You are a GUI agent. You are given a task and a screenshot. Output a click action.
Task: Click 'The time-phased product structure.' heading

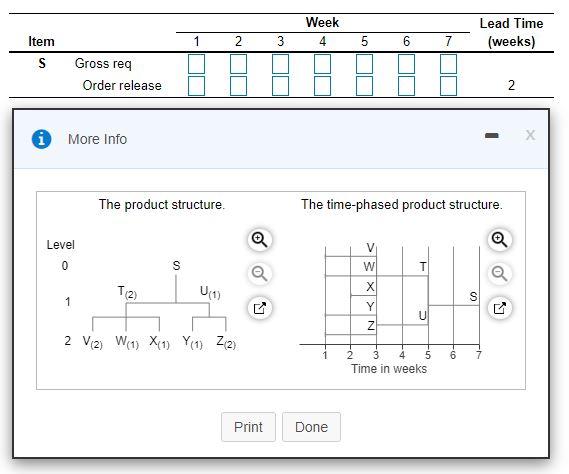click(402, 204)
